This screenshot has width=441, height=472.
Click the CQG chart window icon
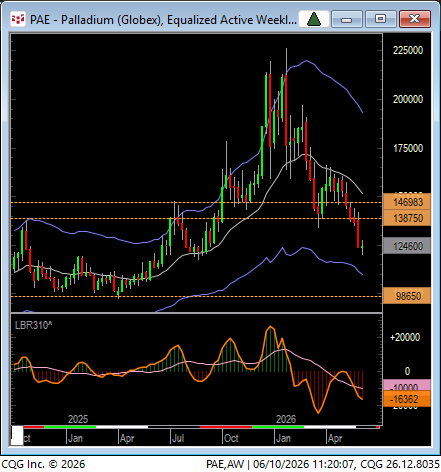(18, 19)
